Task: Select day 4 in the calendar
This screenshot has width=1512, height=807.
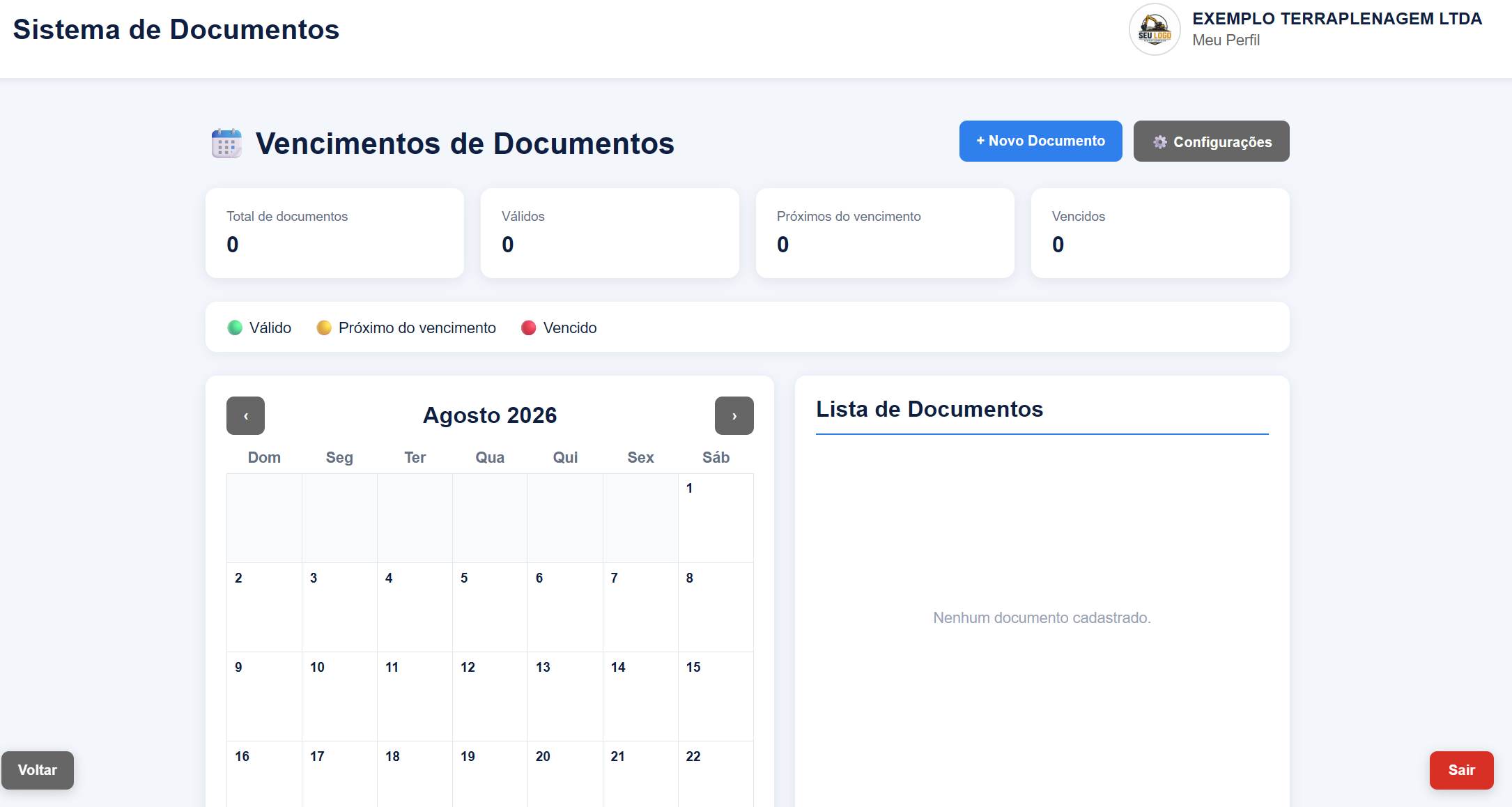Action: click(x=415, y=607)
